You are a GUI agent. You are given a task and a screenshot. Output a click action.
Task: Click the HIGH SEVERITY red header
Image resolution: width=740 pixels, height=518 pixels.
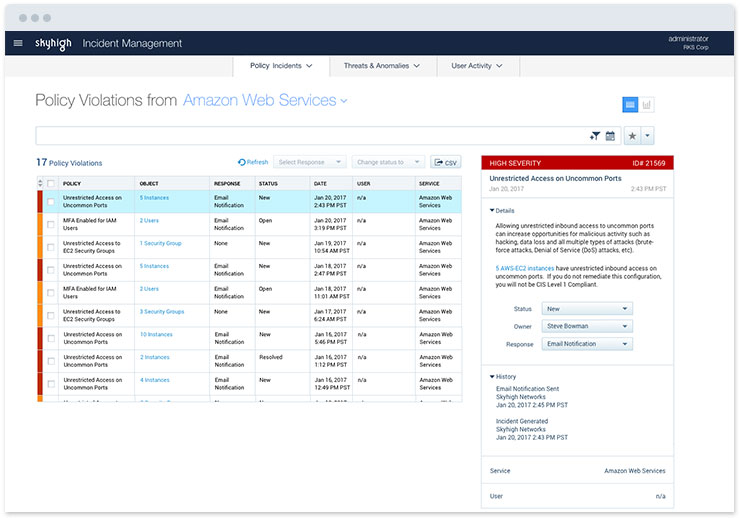[577, 163]
